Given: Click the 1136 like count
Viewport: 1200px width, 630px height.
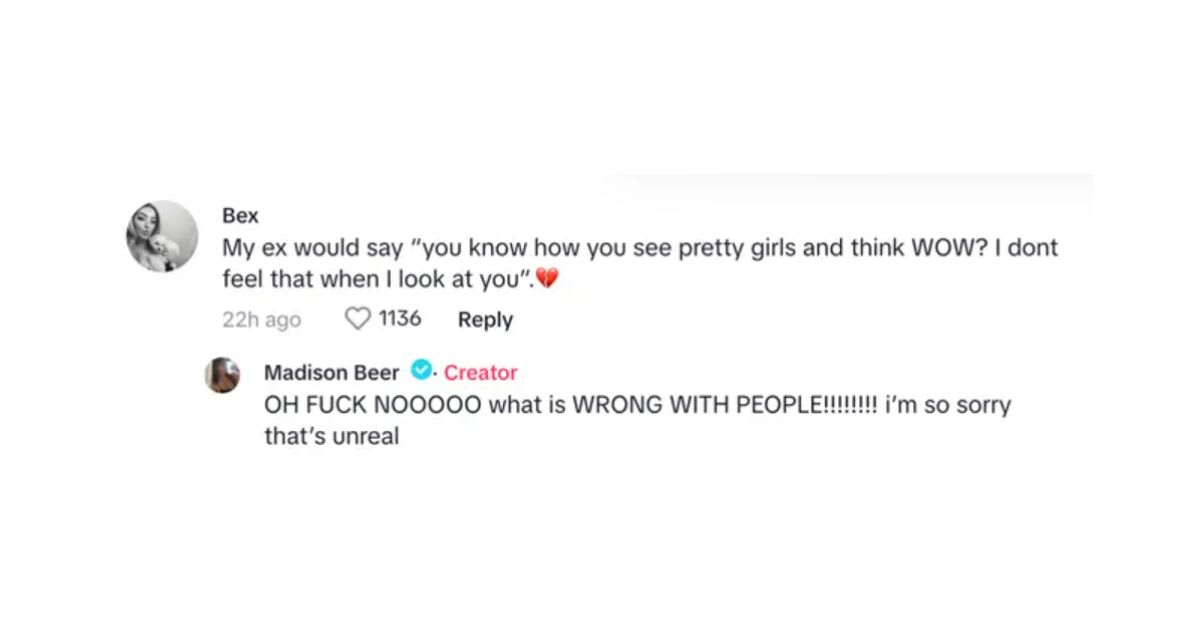Looking at the screenshot, I should point(398,318).
